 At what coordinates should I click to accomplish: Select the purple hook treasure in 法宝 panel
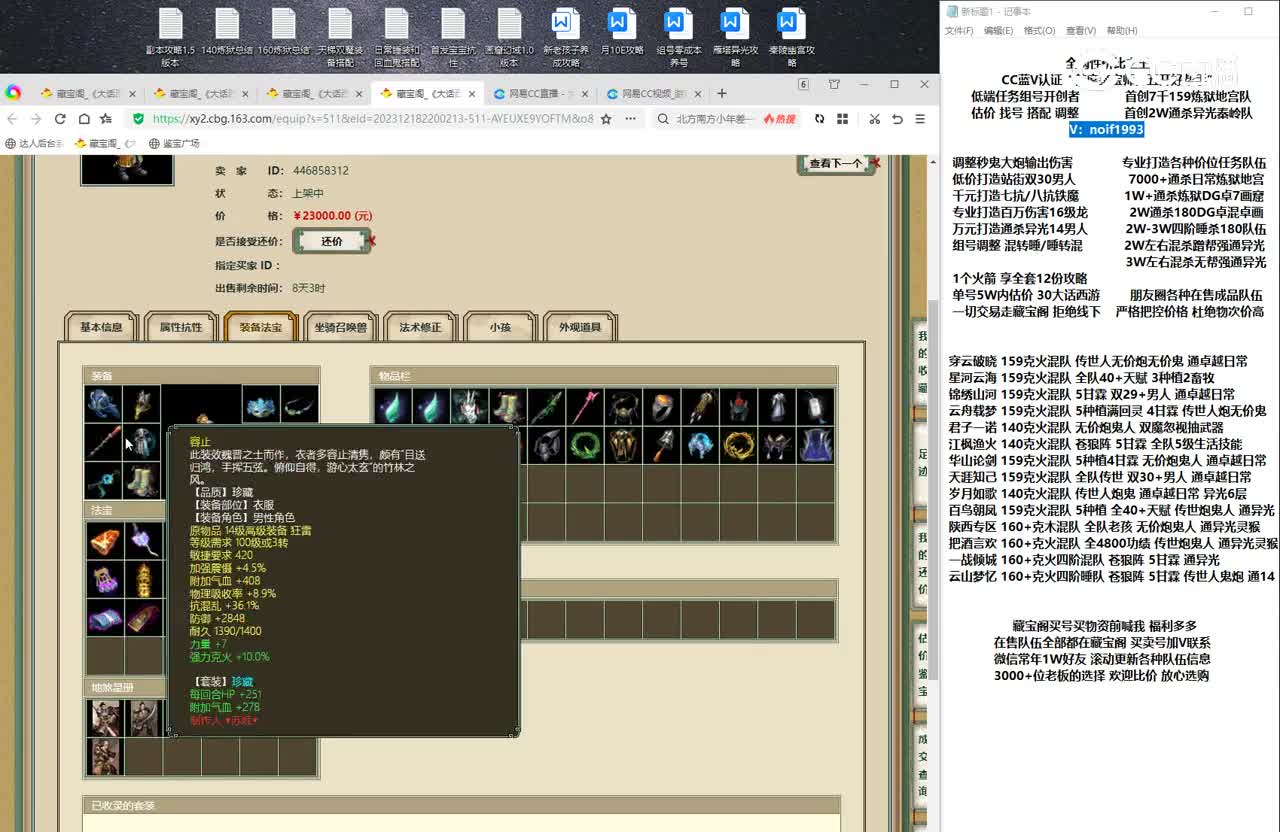pyautogui.click(x=143, y=541)
